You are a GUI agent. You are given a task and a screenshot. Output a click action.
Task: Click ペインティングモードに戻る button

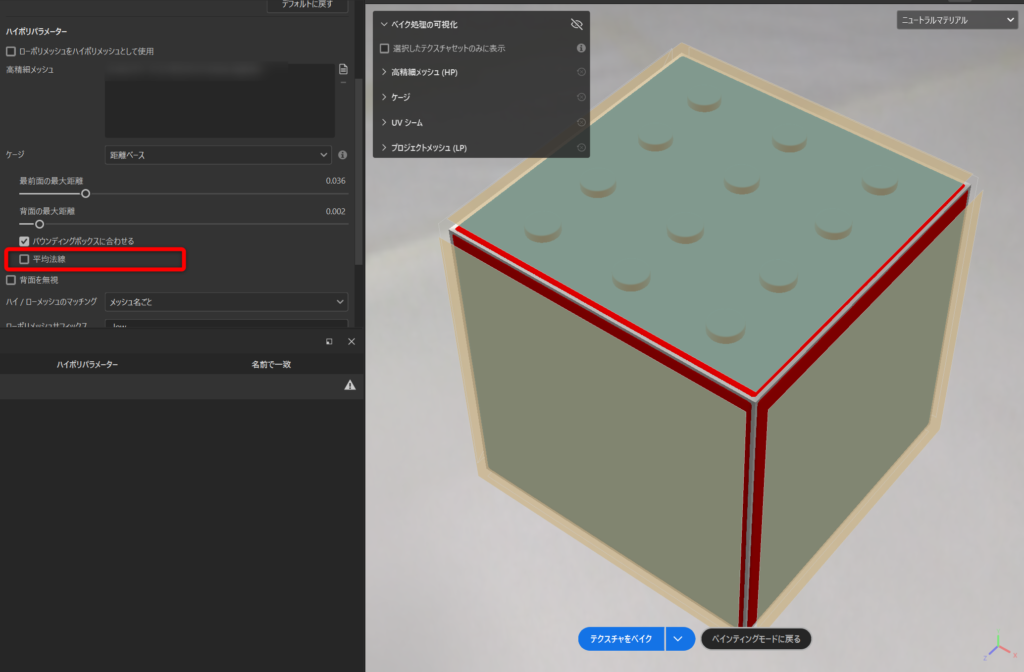coord(755,638)
